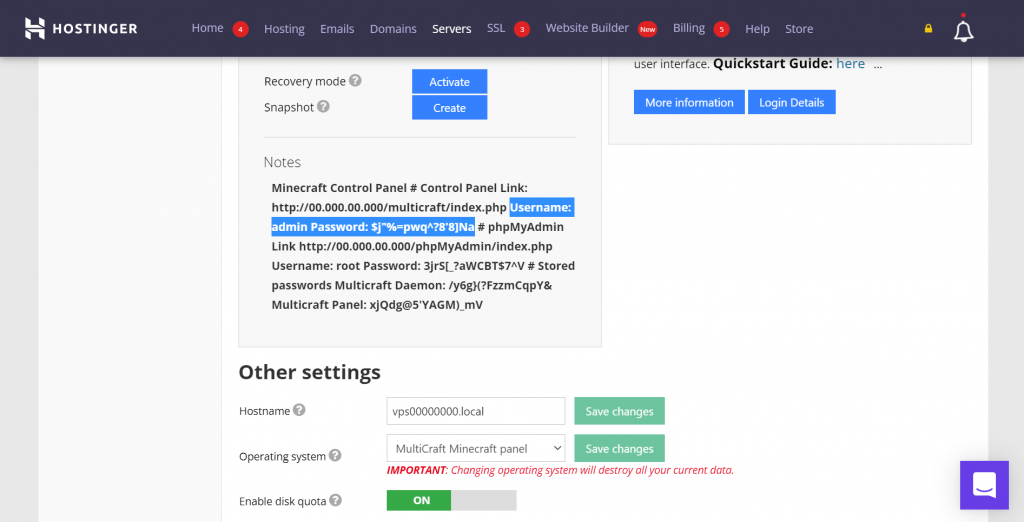Click the yellow padlock icon
Image resolution: width=1024 pixels, height=522 pixels.
point(928,28)
